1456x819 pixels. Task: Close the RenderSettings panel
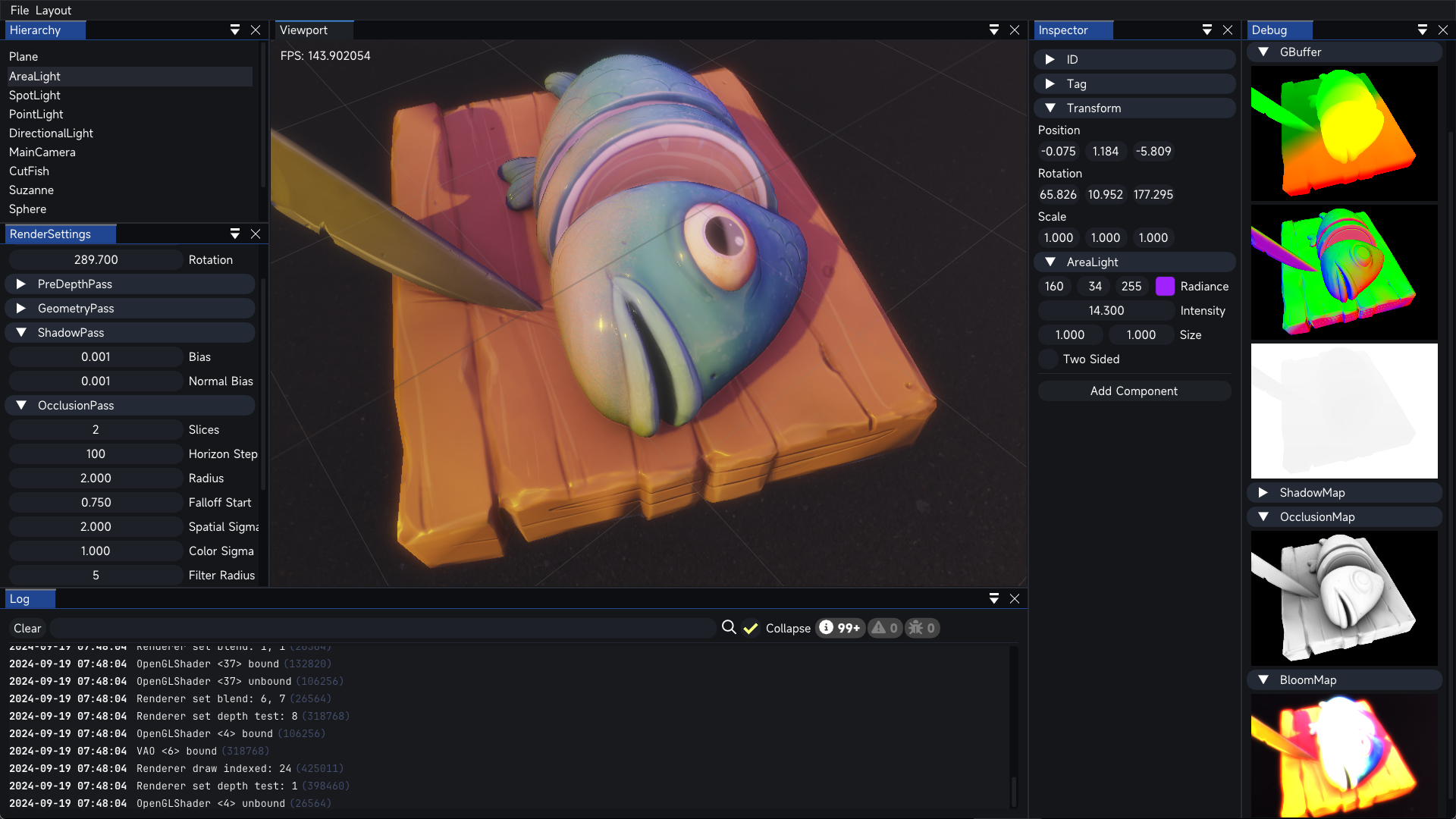(256, 234)
